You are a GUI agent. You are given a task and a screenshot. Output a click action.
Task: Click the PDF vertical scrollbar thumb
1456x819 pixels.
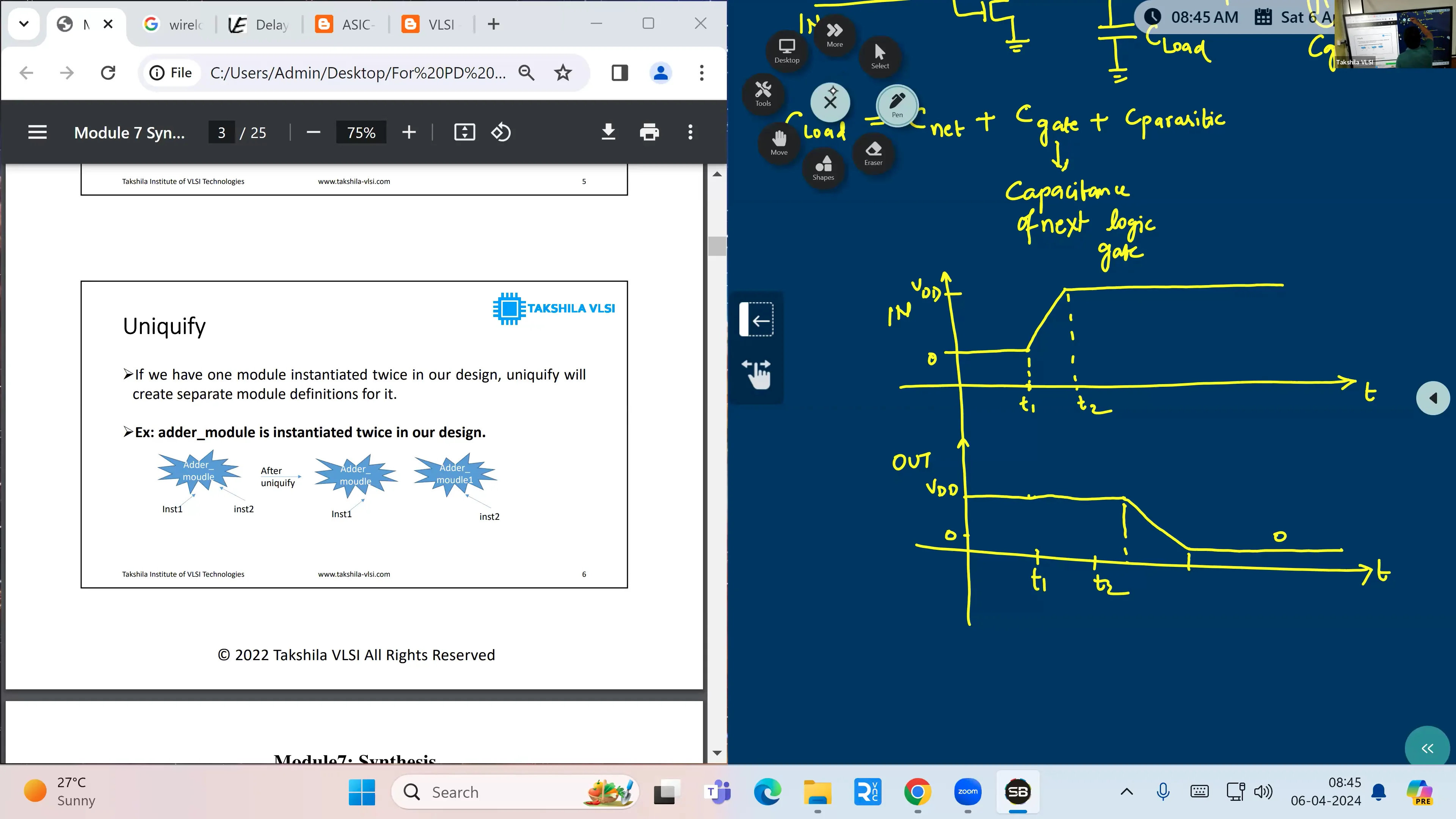click(717, 246)
